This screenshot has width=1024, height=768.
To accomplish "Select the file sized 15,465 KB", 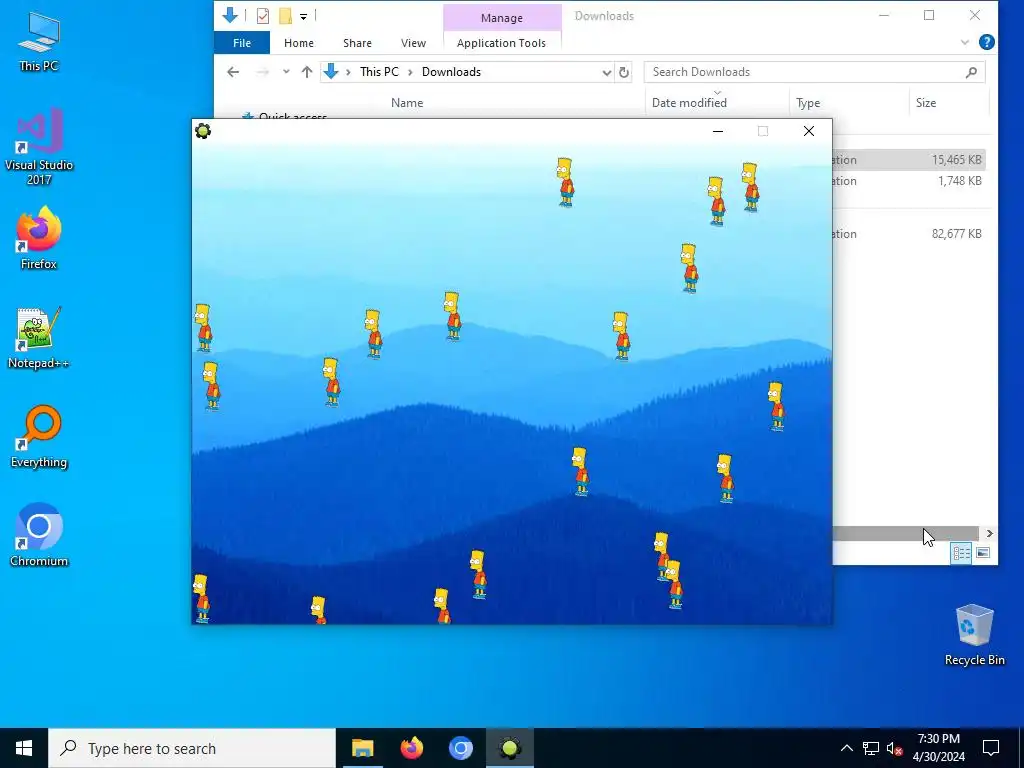I will point(909,160).
